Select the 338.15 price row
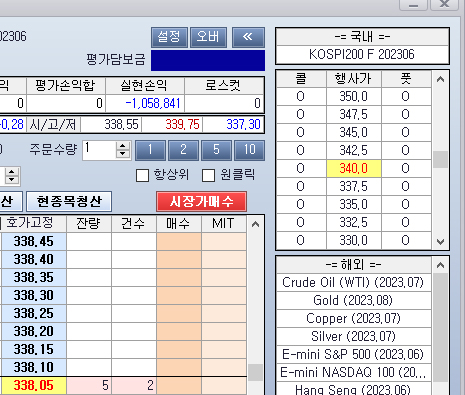This screenshot has height=395, width=465. [33, 349]
